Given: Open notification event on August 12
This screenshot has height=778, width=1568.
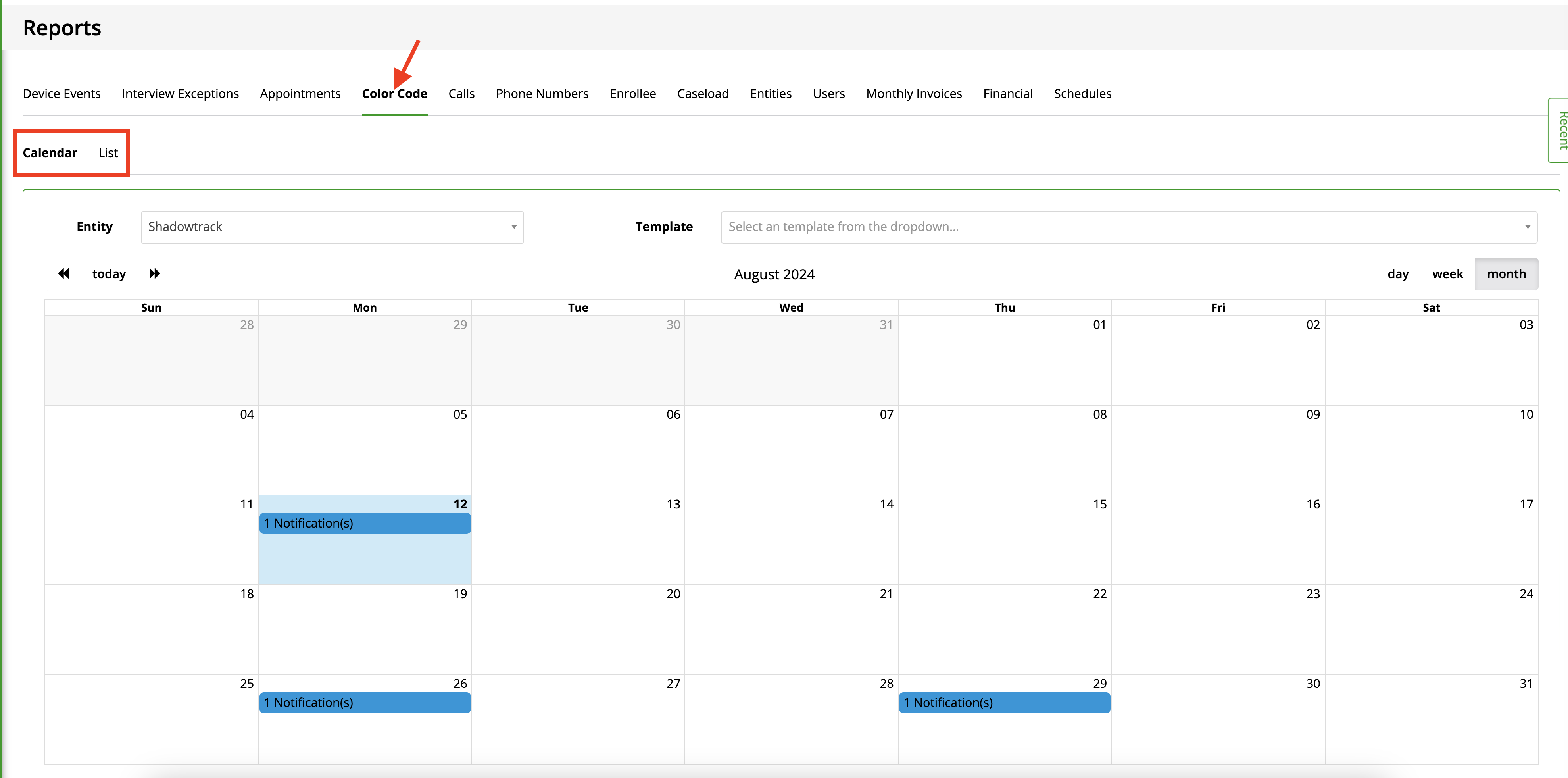Looking at the screenshot, I should coord(365,524).
